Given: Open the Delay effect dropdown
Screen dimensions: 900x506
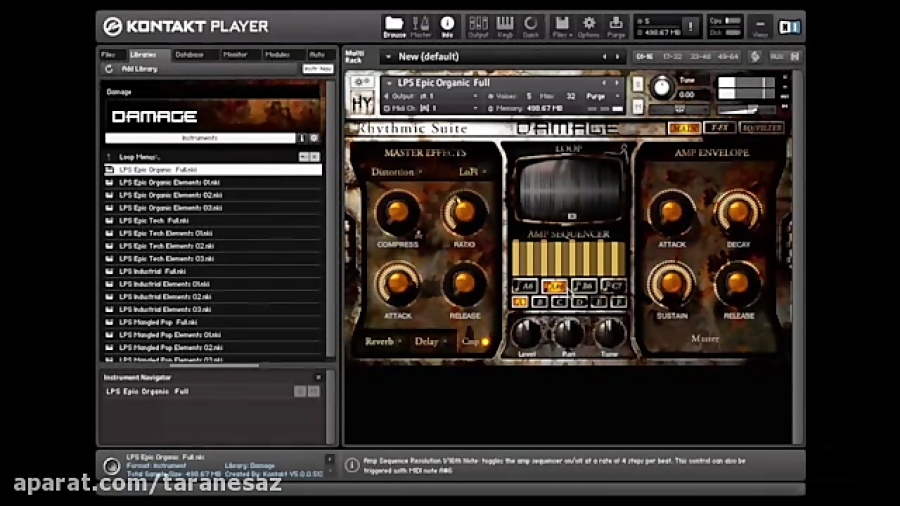Looking at the screenshot, I should pyautogui.click(x=430, y=341).
